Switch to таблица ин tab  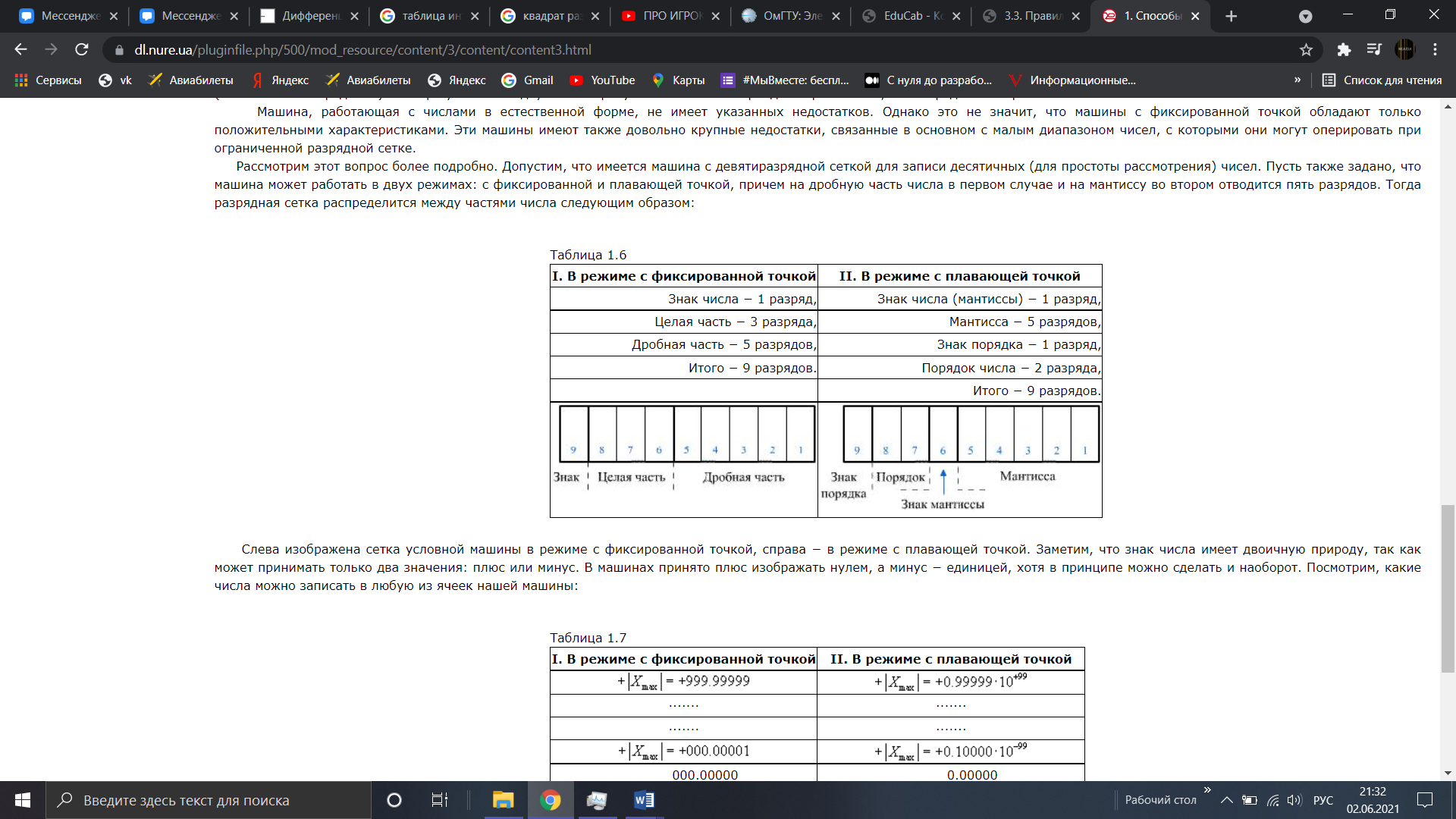coord(430,16)
